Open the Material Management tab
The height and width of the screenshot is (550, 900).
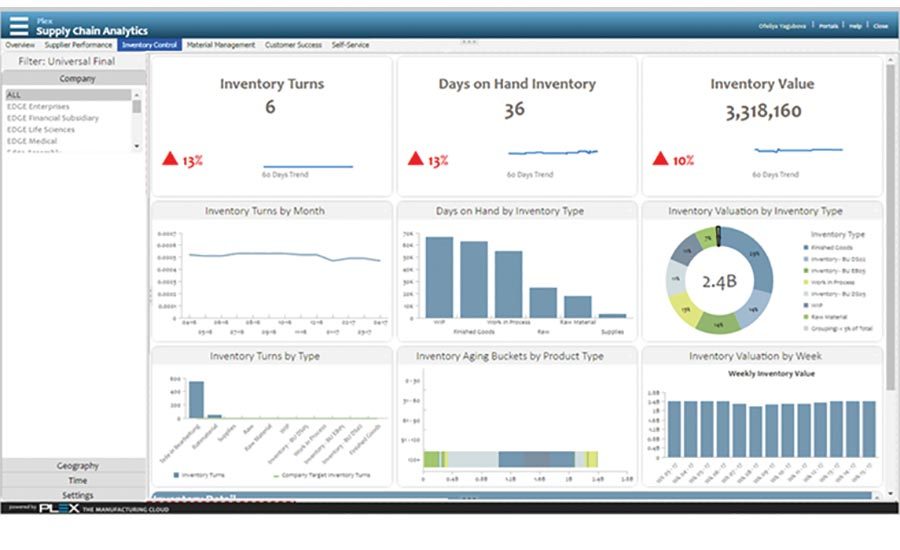[220, 45]
